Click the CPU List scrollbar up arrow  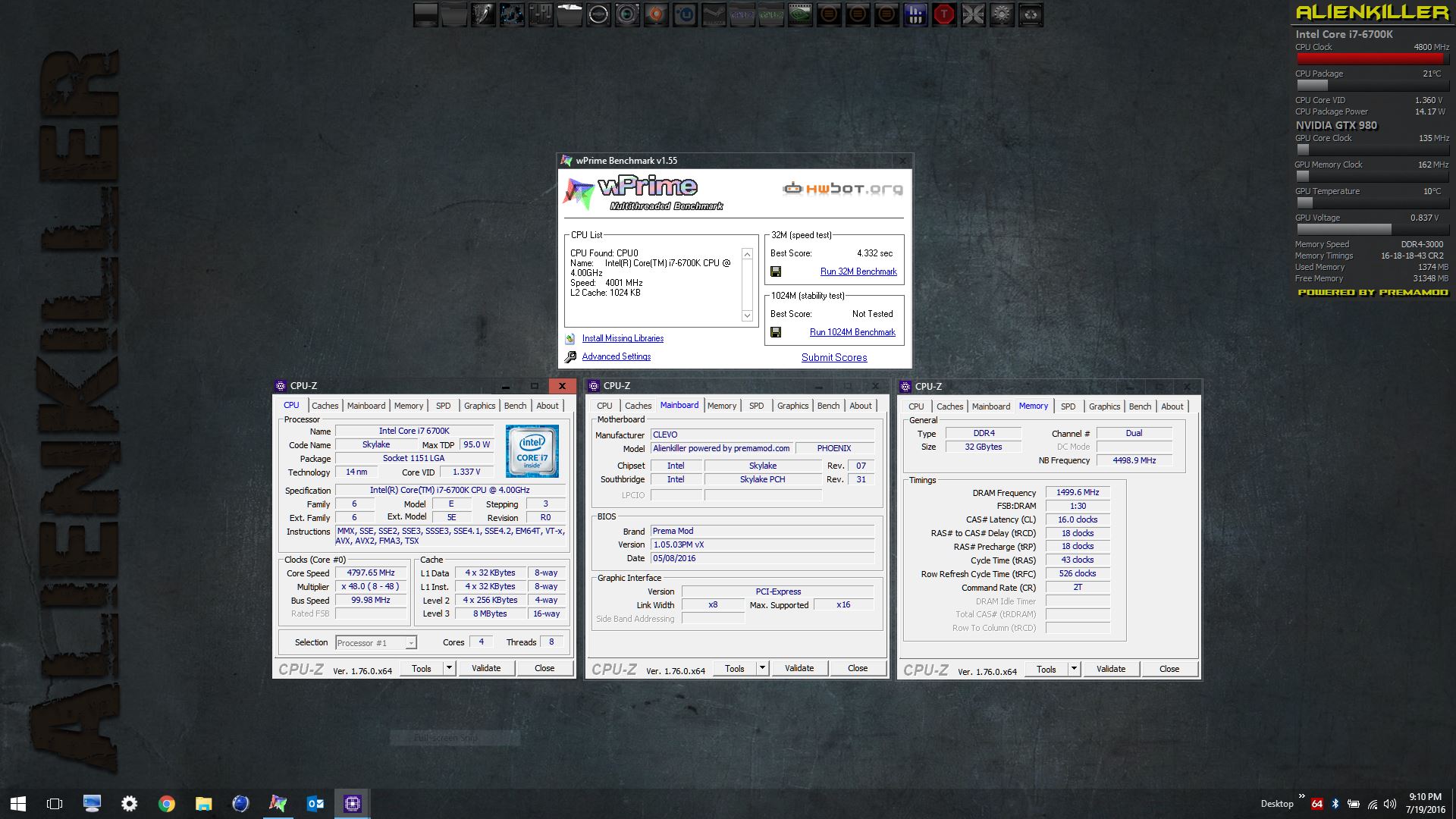747,254
